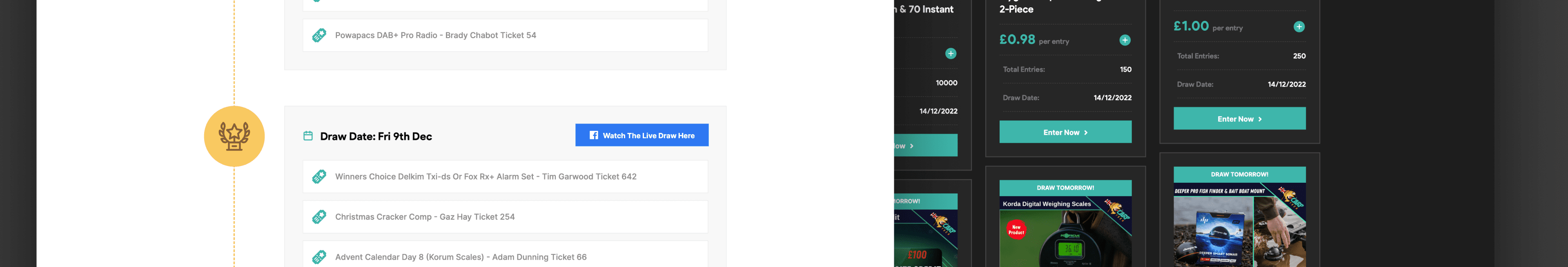The width and height of the screenshot is (1568, 267).
Task: Click the £1.00 per entry price
Action: (1208, 26)
